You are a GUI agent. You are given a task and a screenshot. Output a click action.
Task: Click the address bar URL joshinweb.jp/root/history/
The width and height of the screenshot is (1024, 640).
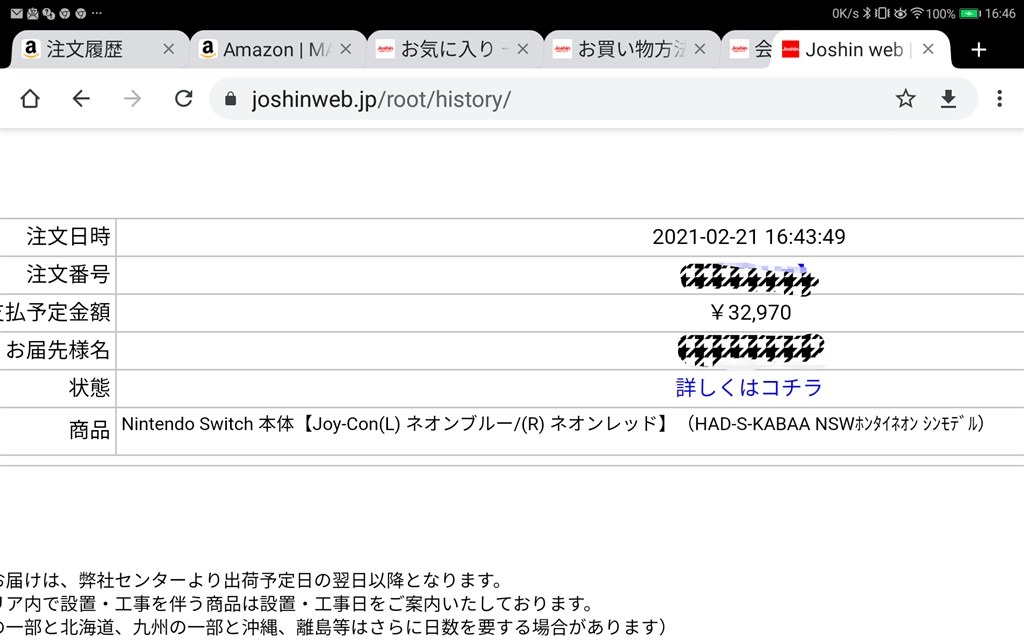coord(381,99)
